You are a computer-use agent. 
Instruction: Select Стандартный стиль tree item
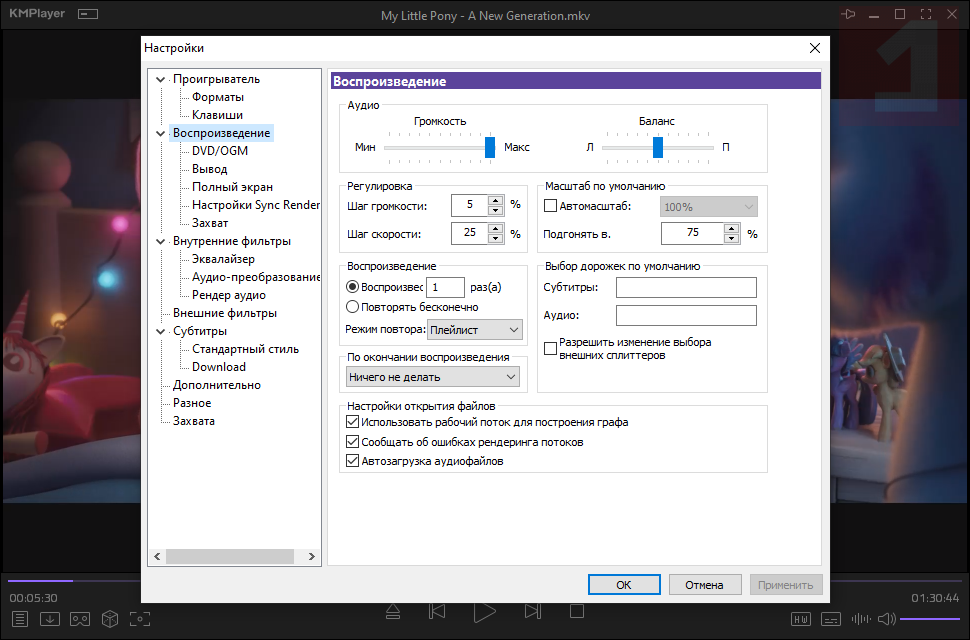pyautogui.click(x=245, y=349)
